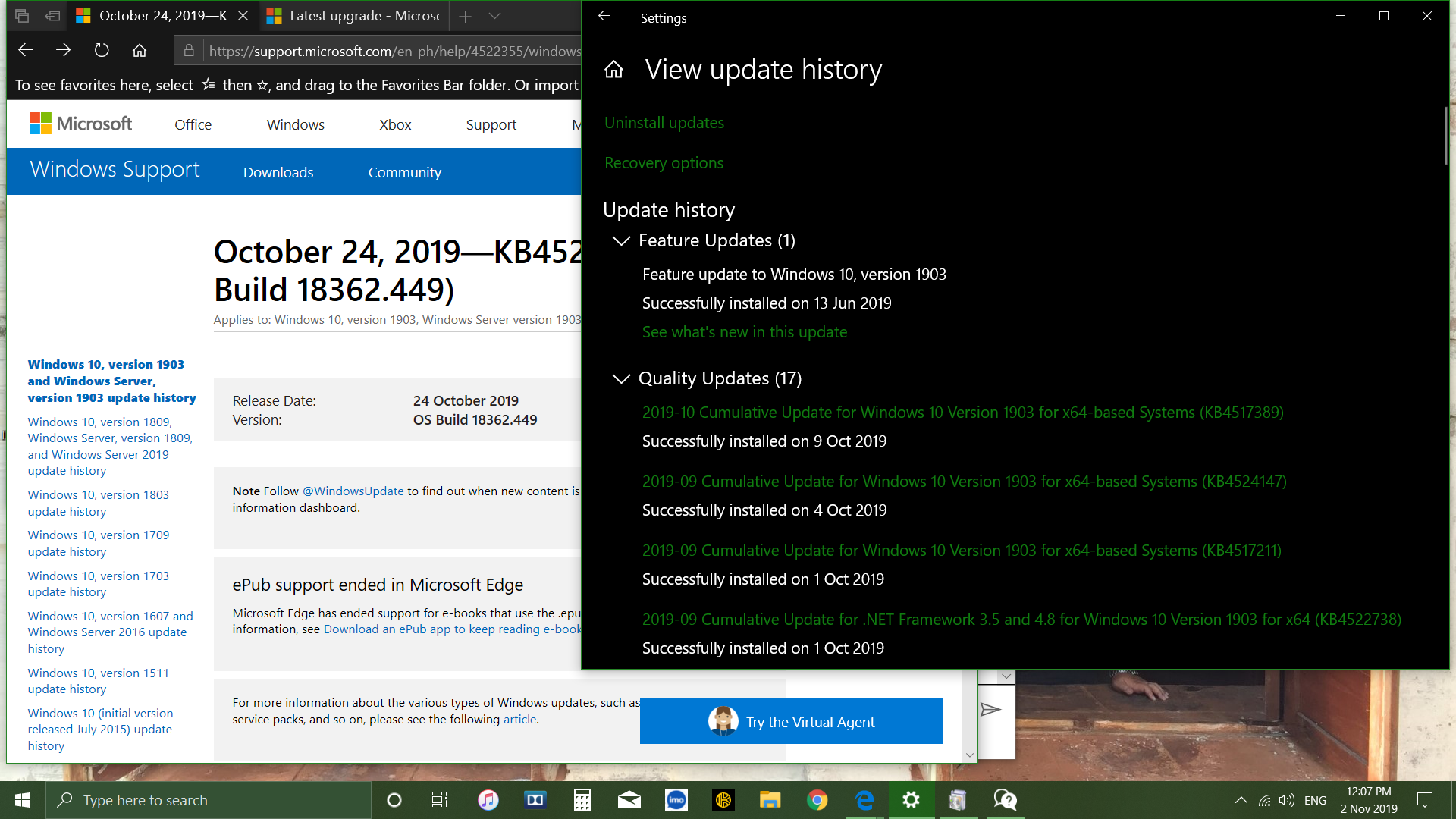The width and height of the screenshot is (1456, 819).
Task: Click the @WindowsUpdate link
Action: [353, 491]
